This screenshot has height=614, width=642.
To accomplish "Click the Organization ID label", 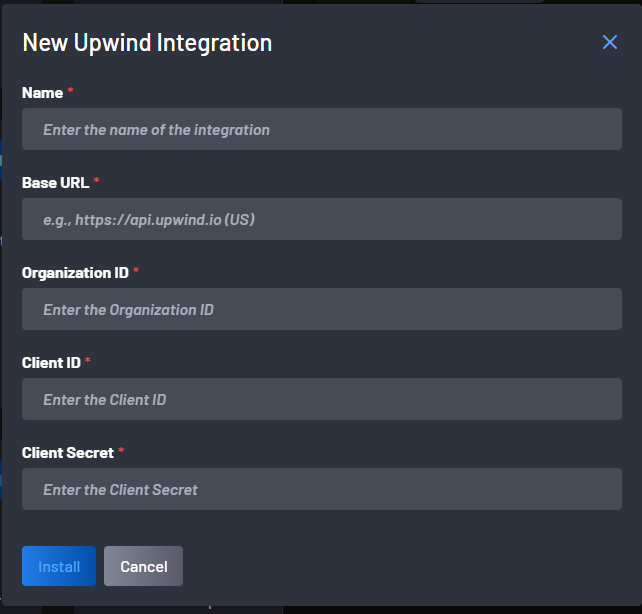I will 75,273.
